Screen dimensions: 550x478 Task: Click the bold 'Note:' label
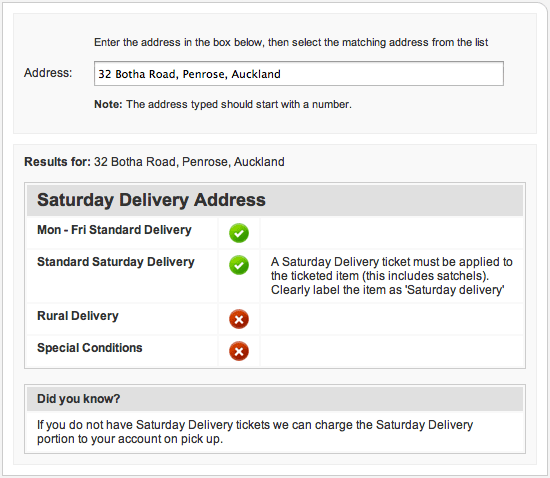pyautogui.click(x=108, y=105)
